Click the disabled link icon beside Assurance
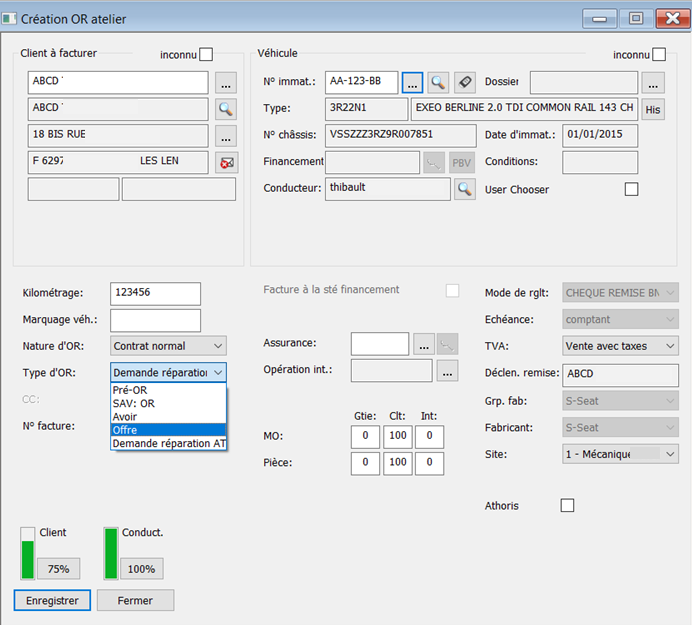 [x=448, y=344]
